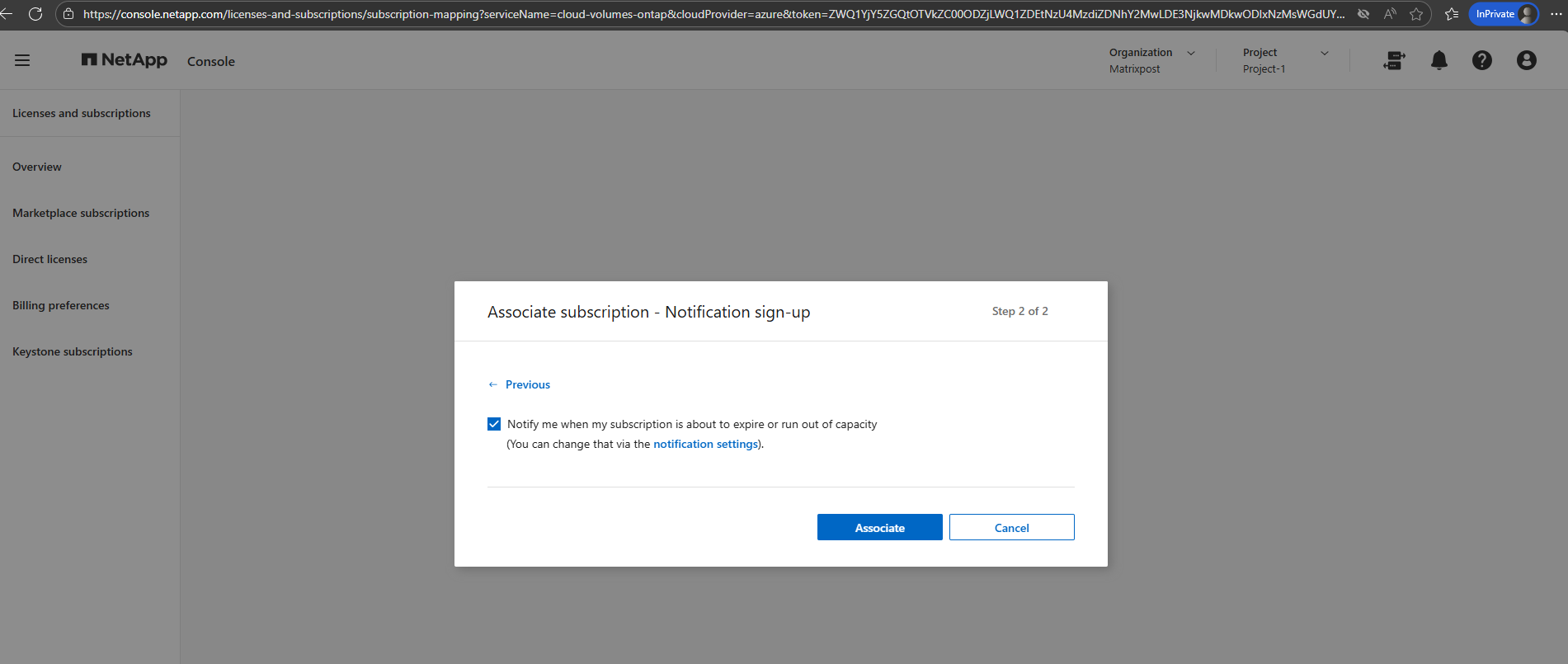Open the notifications bell
Viewport: 1568px width, 664px height.
(1439, 60)
